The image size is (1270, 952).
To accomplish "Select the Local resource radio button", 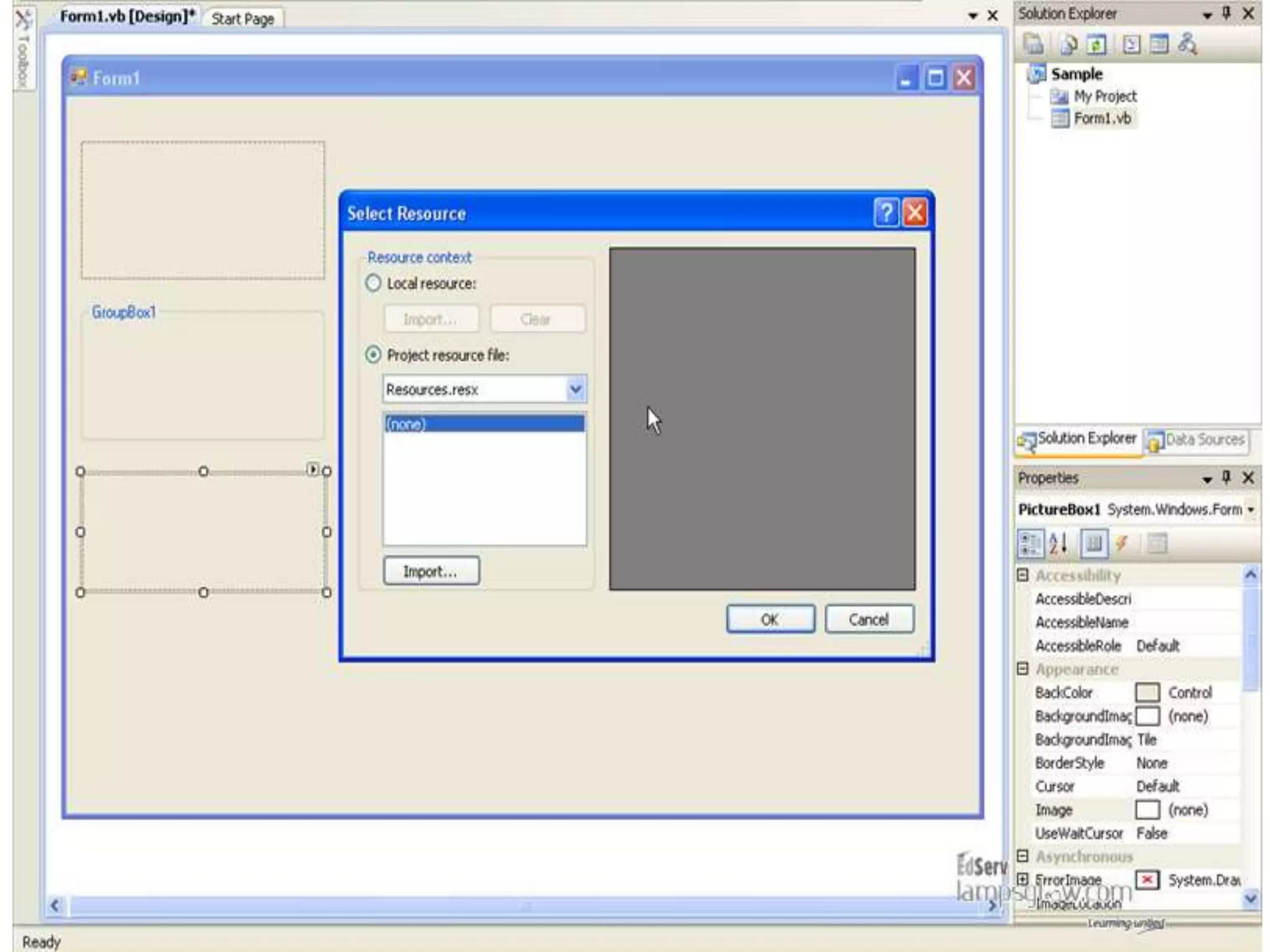I will [x=373, y=283].
